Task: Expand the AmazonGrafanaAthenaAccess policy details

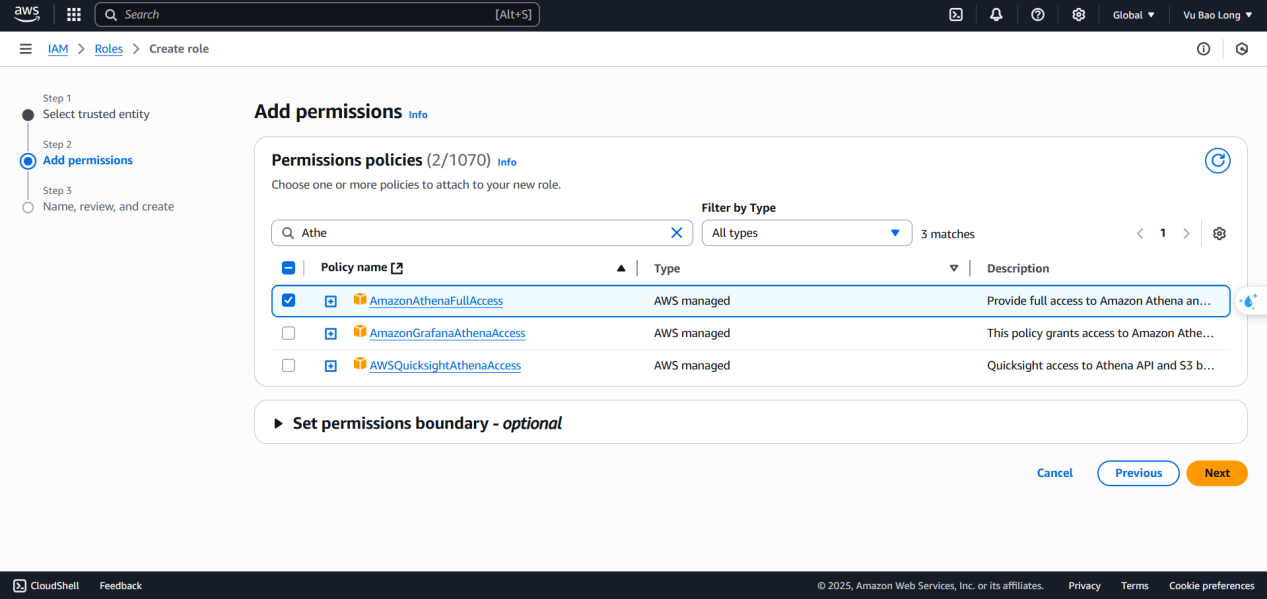Action: click(331, 334)
